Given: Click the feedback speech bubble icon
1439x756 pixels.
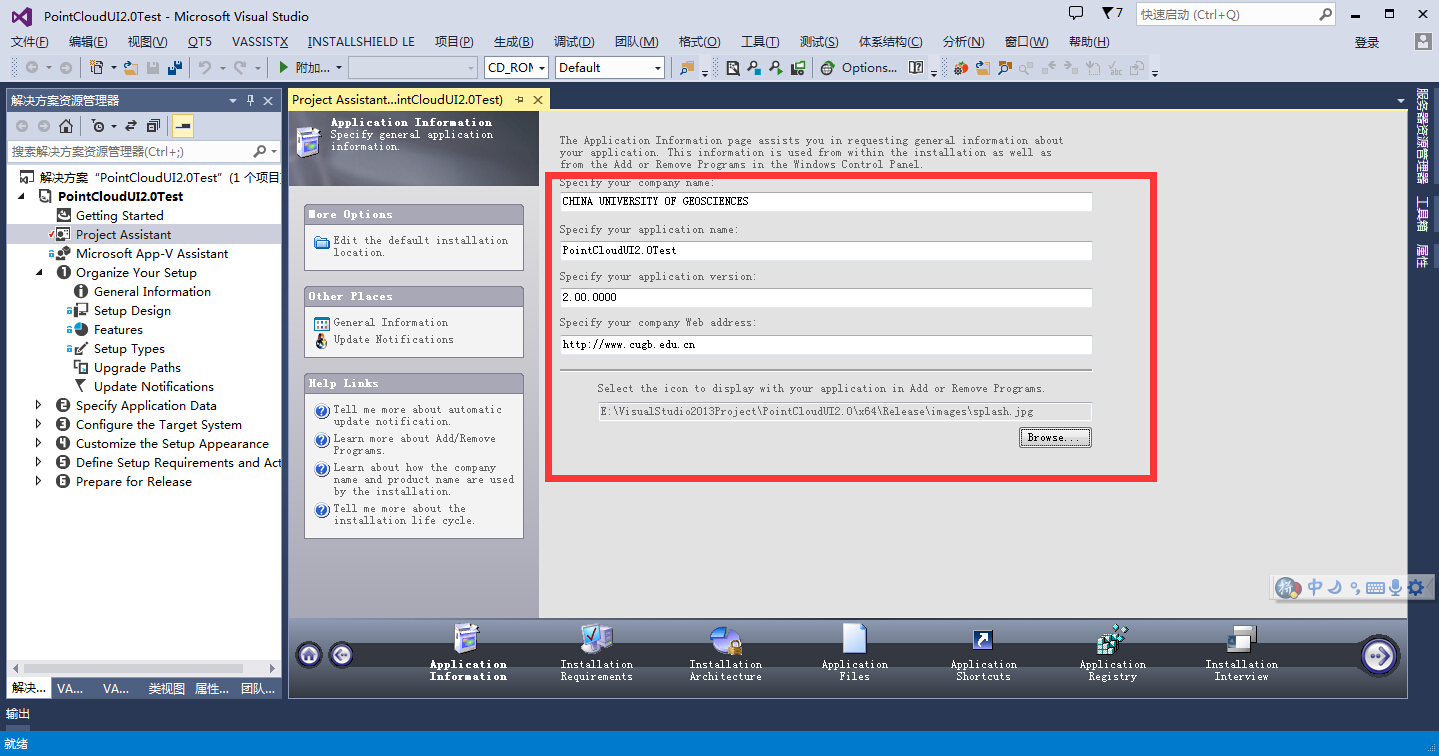Looking at the screenshot, I should pos(1076,14).
